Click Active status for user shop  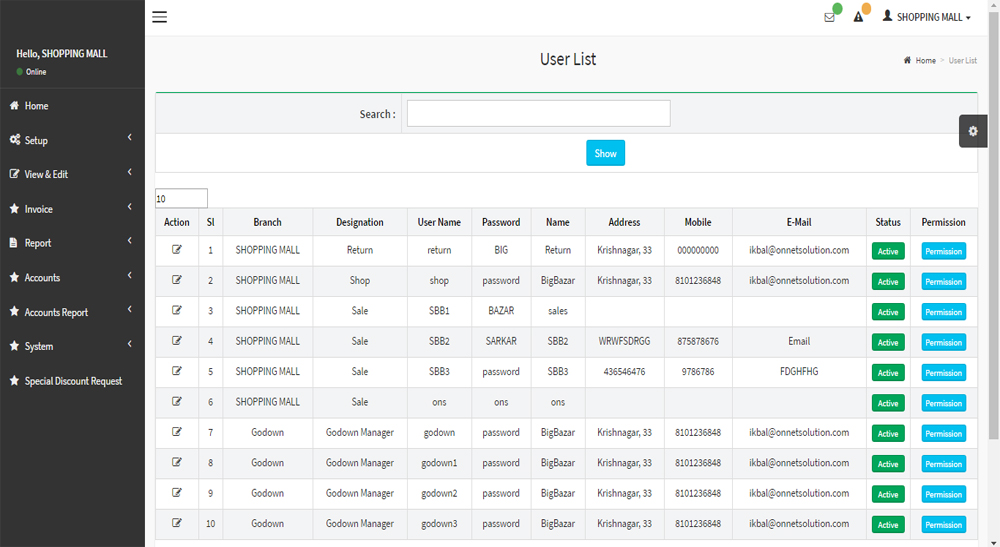click(x=888, y=282)
